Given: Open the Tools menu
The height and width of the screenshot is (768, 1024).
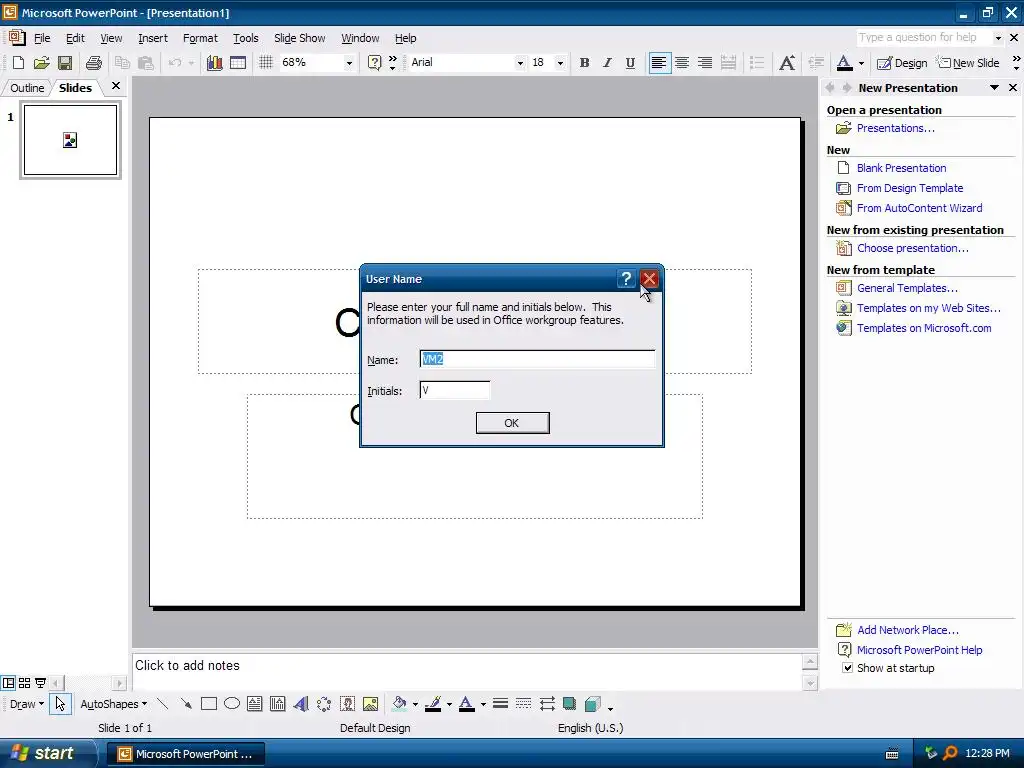Looking at the screenshot, I should [x=246, y=38].
